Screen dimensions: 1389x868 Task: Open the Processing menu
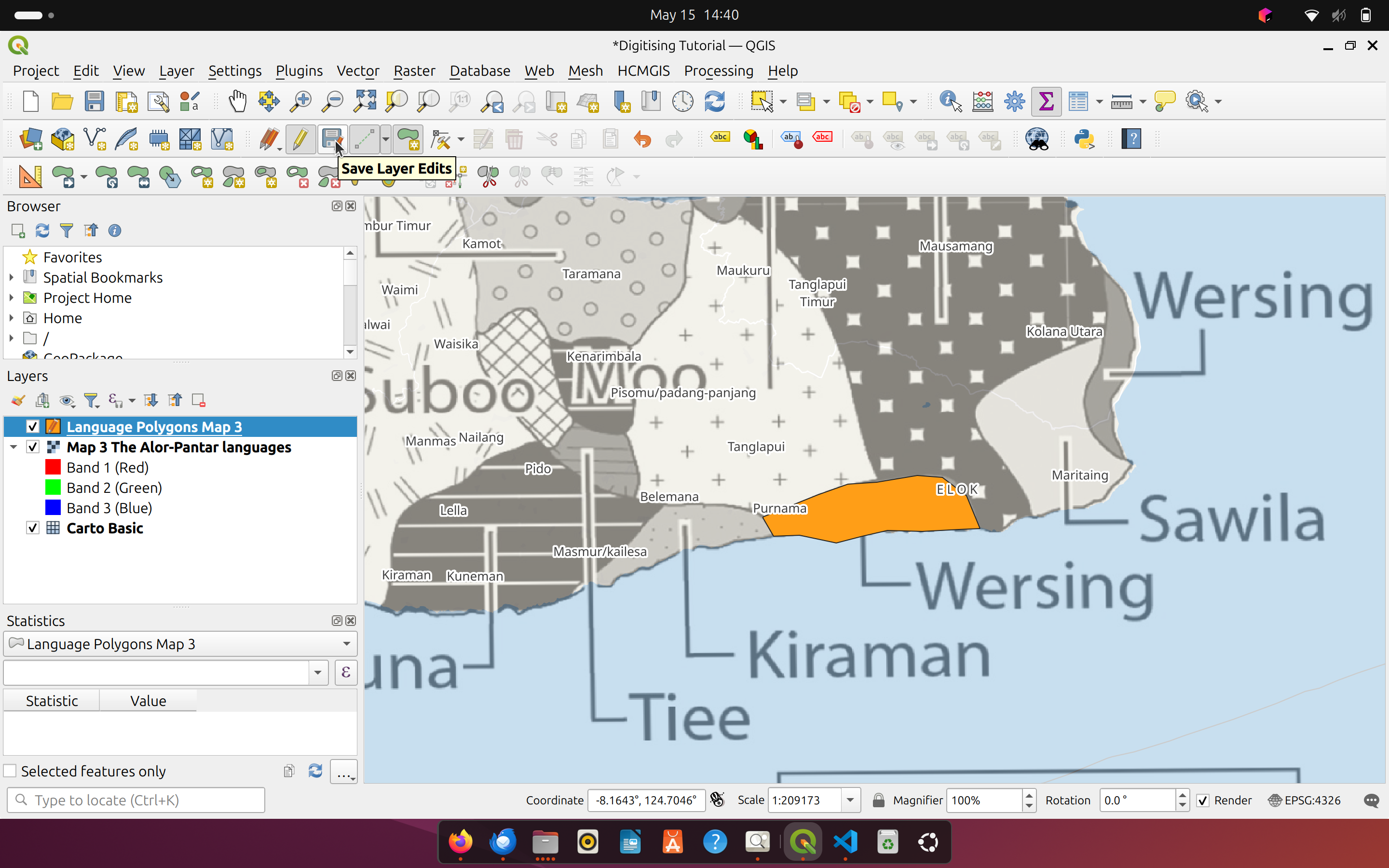click(x=718, y=70)
